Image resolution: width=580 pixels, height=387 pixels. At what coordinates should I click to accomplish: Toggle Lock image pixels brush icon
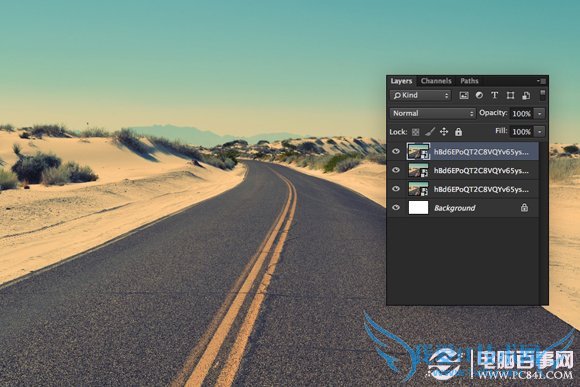point(430,132)
